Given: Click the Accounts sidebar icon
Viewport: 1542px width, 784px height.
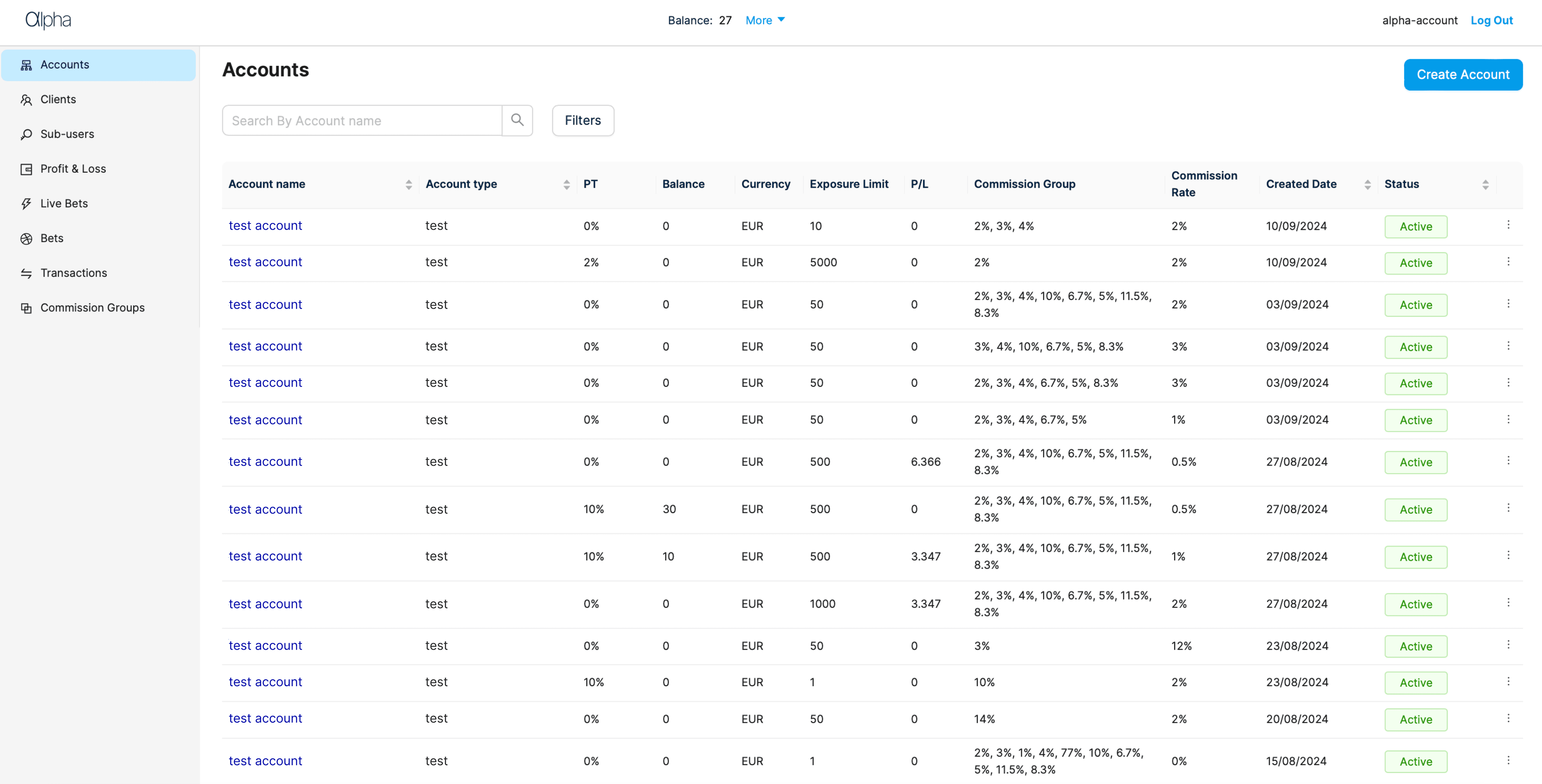Looking at the screenshot, I should click(26, 65).
